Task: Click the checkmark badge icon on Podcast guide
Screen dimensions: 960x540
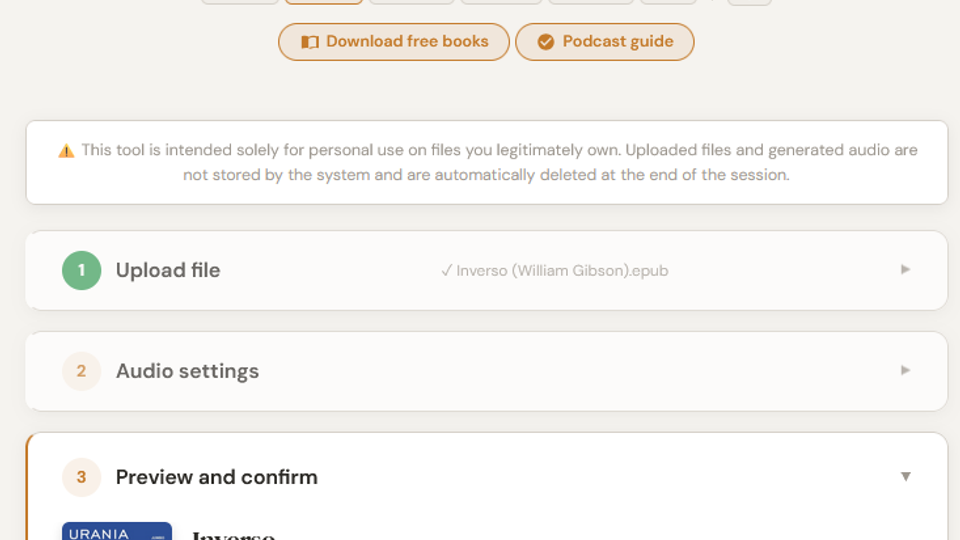Action: pyautogui.click(x=546, y=42)
